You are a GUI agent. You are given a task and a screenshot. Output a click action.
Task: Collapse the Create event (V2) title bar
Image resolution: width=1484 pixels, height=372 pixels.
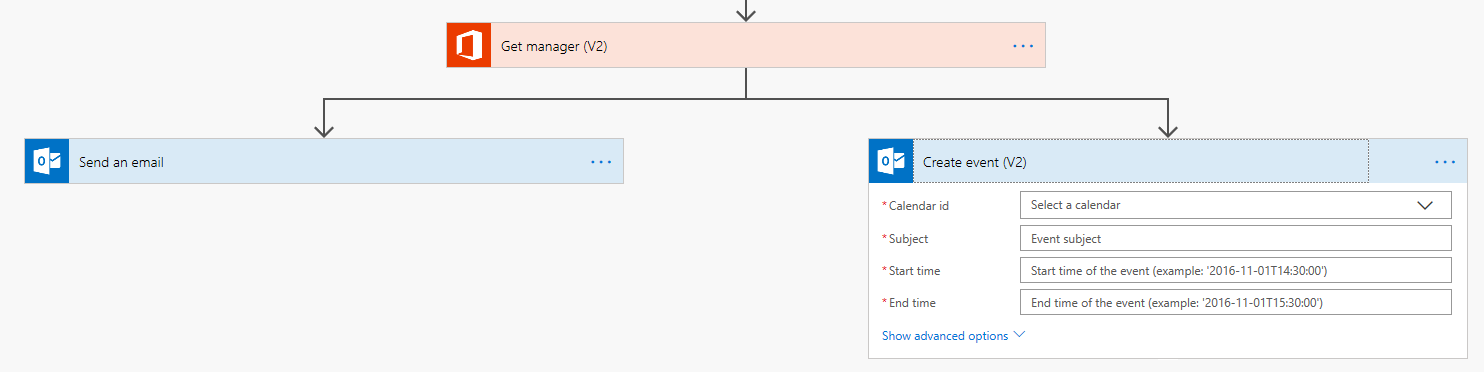[1140, 161]
